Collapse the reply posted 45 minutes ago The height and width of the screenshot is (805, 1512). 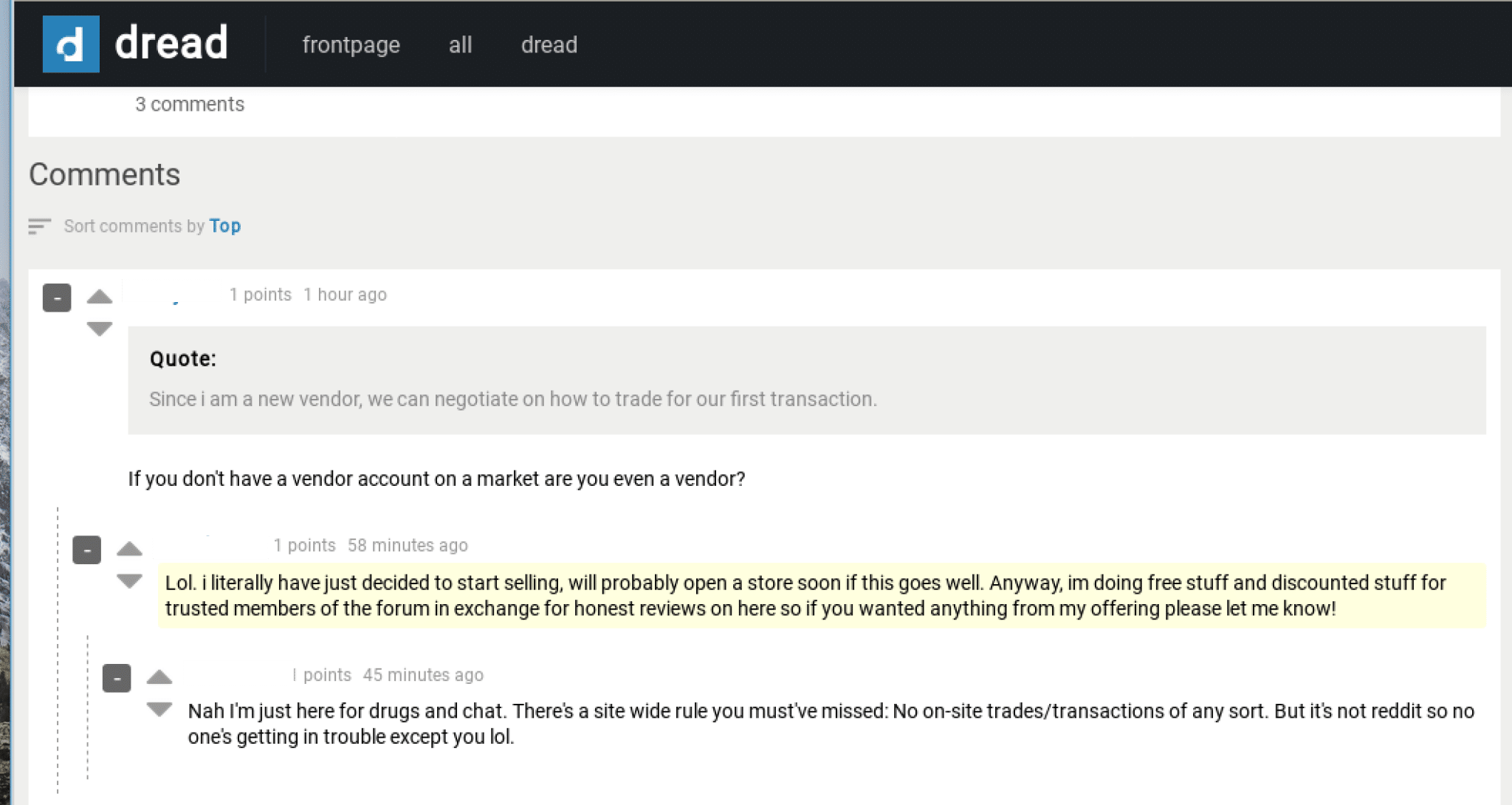pyautogui.click(x=117, y=678)
